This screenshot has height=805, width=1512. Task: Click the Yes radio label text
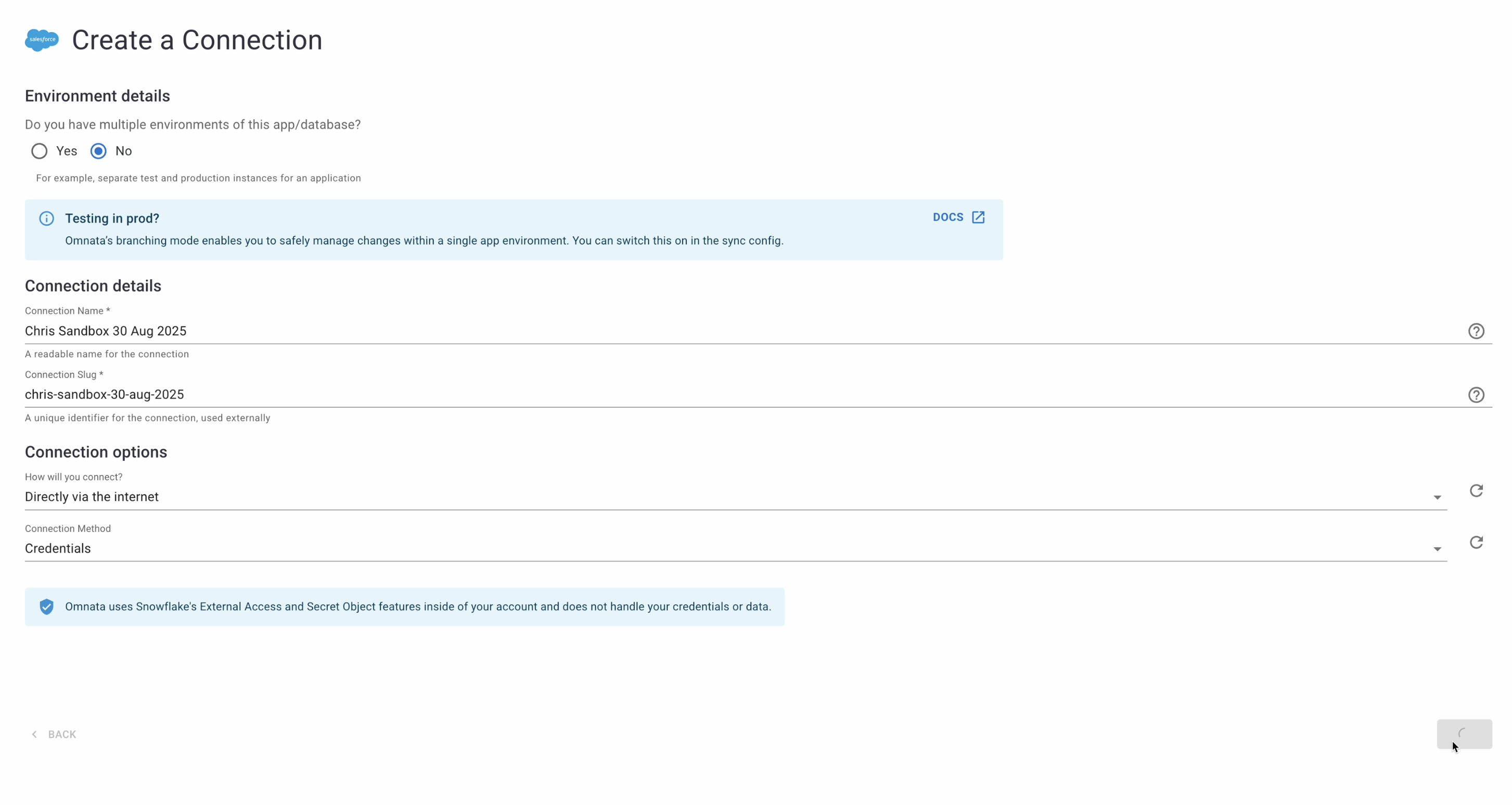pos(66,151)
